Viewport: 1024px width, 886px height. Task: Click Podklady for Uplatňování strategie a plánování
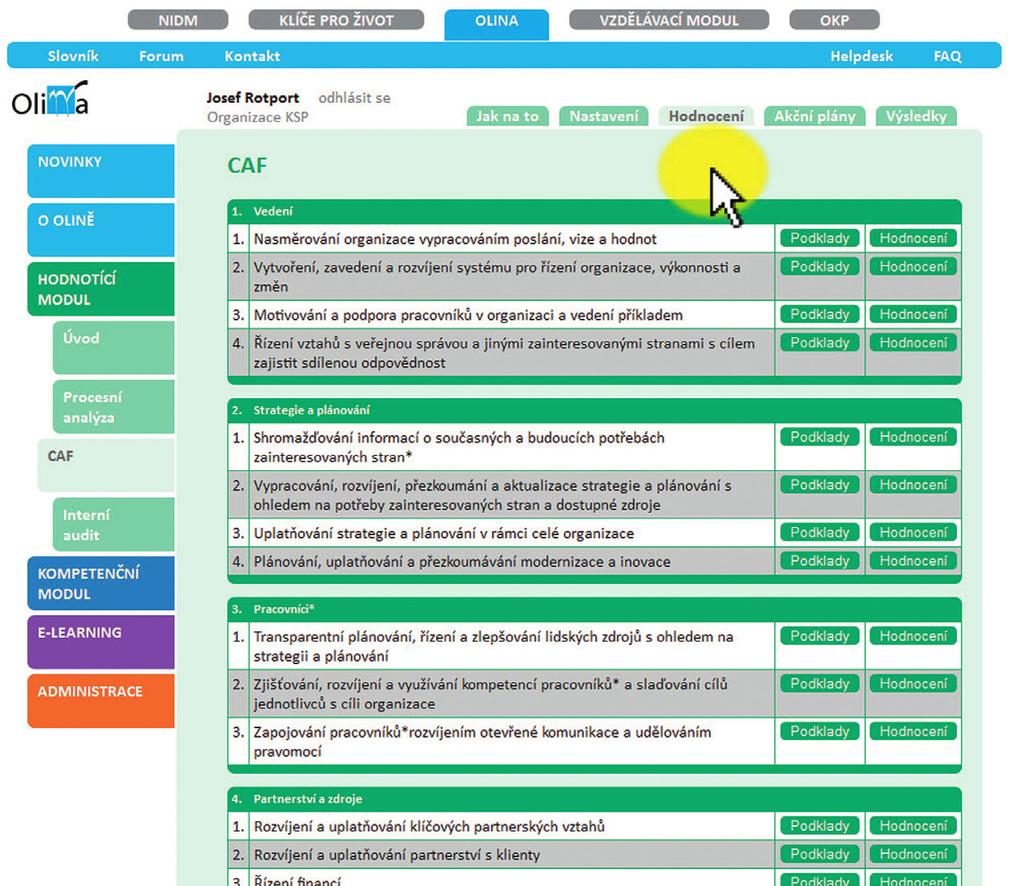820,532
